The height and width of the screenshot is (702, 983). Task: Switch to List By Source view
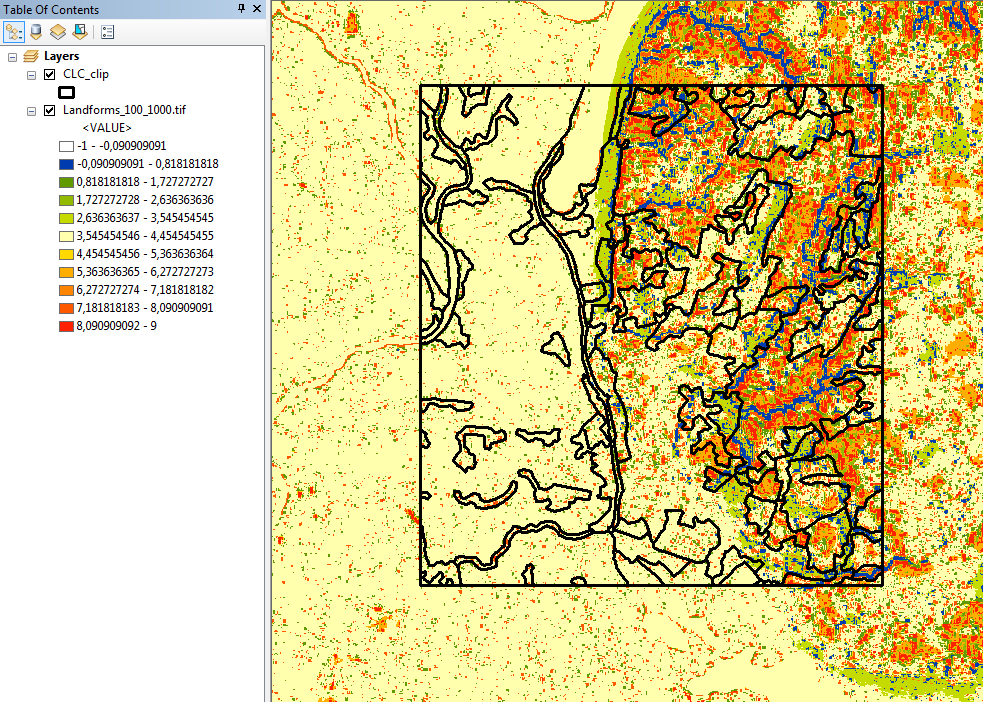coord(36,31)
